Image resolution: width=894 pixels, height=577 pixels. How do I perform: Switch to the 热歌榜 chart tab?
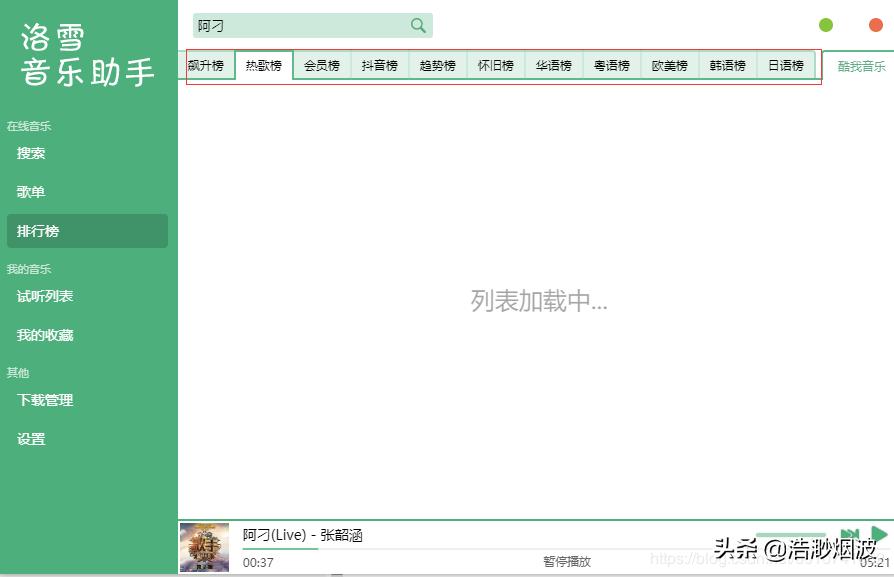[x=263, y=64]
